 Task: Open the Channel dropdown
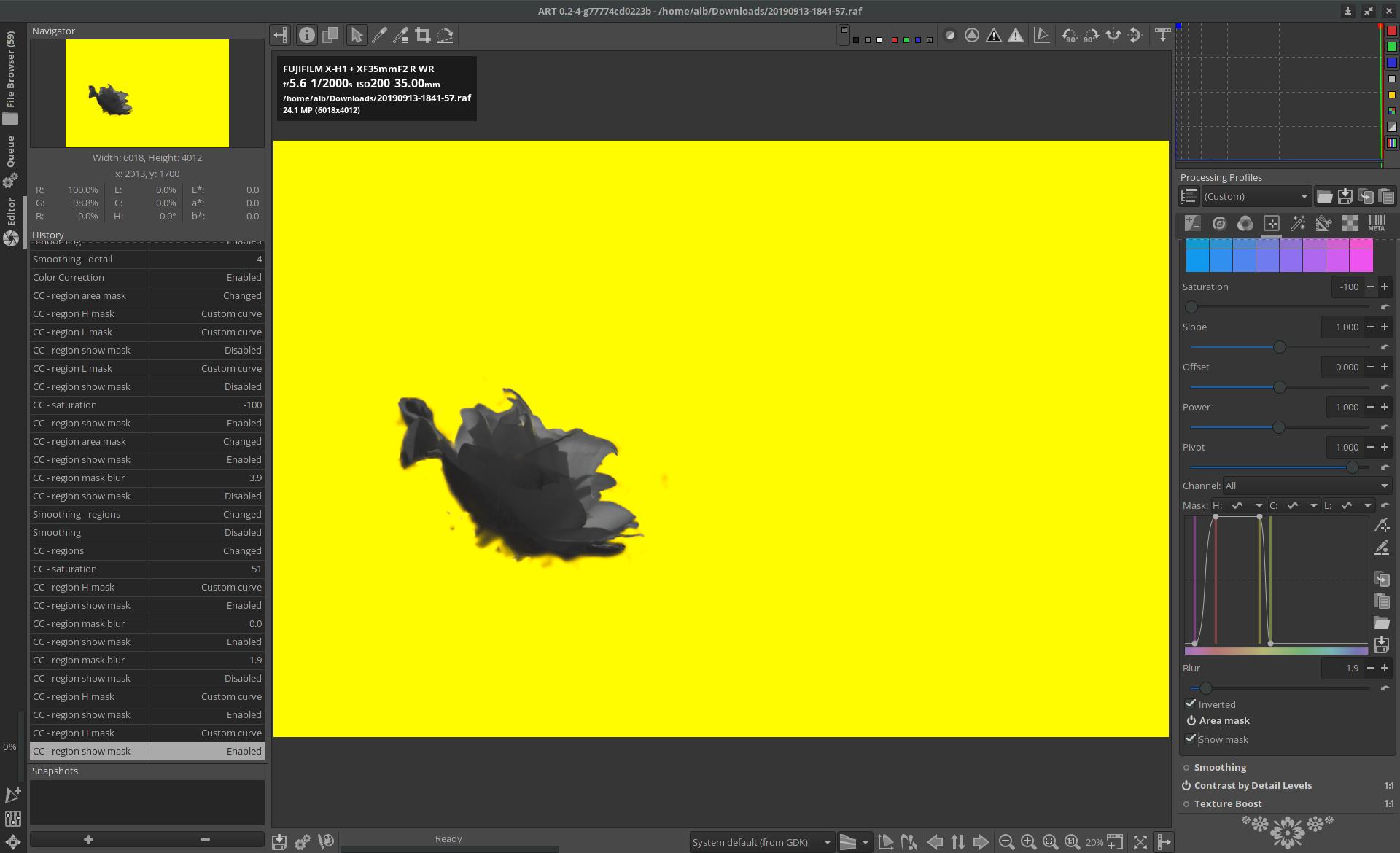pyautogui.click(x=1307, y=486)
